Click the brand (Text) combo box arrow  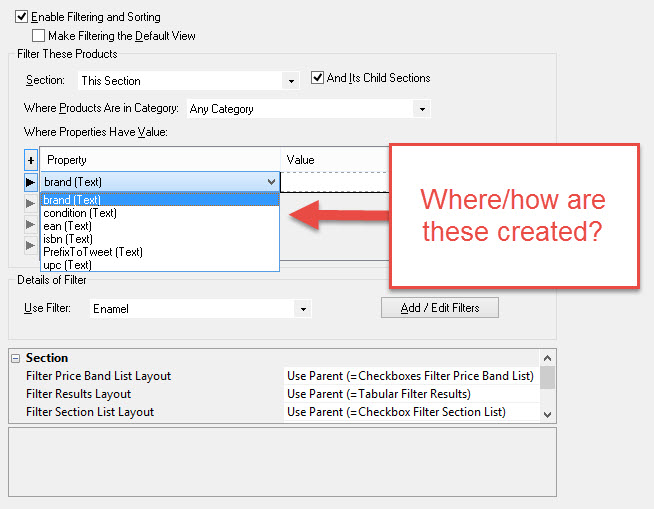(271, 182)
